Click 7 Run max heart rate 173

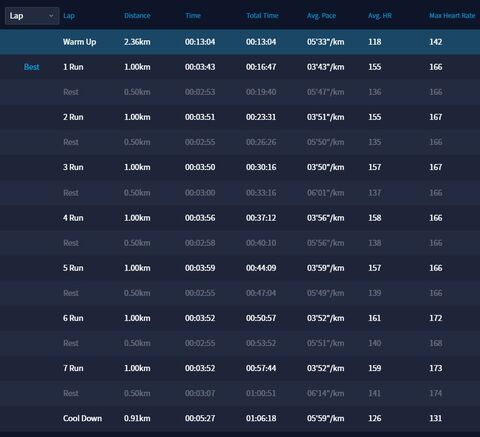(436, 368)
